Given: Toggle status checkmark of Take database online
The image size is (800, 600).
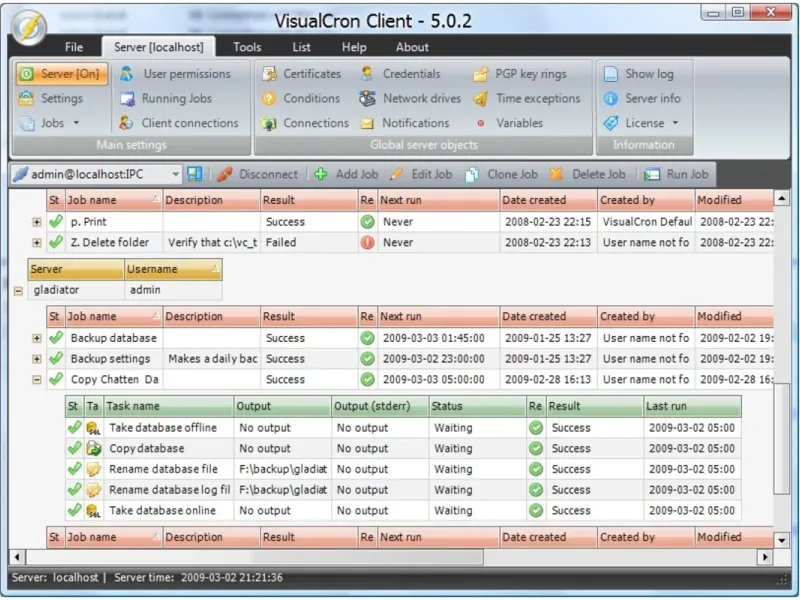Looking at the screenshot, I should [x=74, y=510].
